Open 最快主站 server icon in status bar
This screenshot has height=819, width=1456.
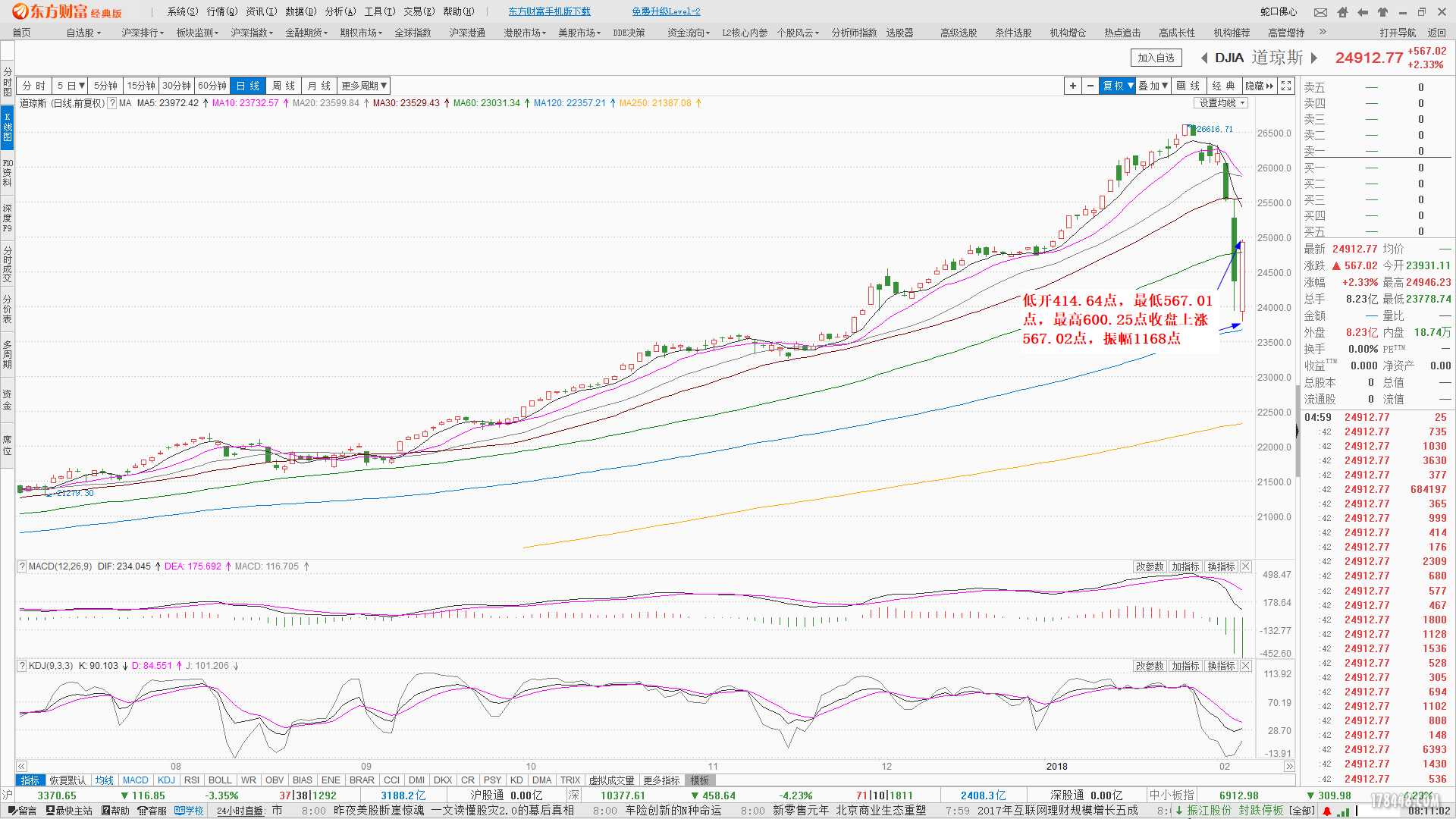click(x=69, y=811)
